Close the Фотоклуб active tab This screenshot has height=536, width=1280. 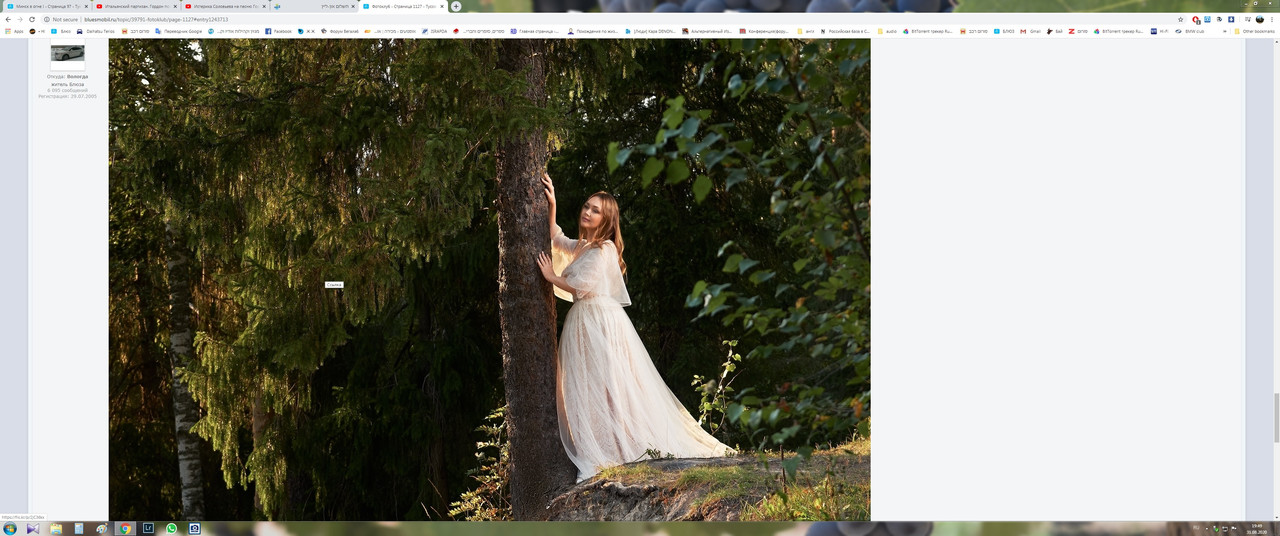click(442, 6)
